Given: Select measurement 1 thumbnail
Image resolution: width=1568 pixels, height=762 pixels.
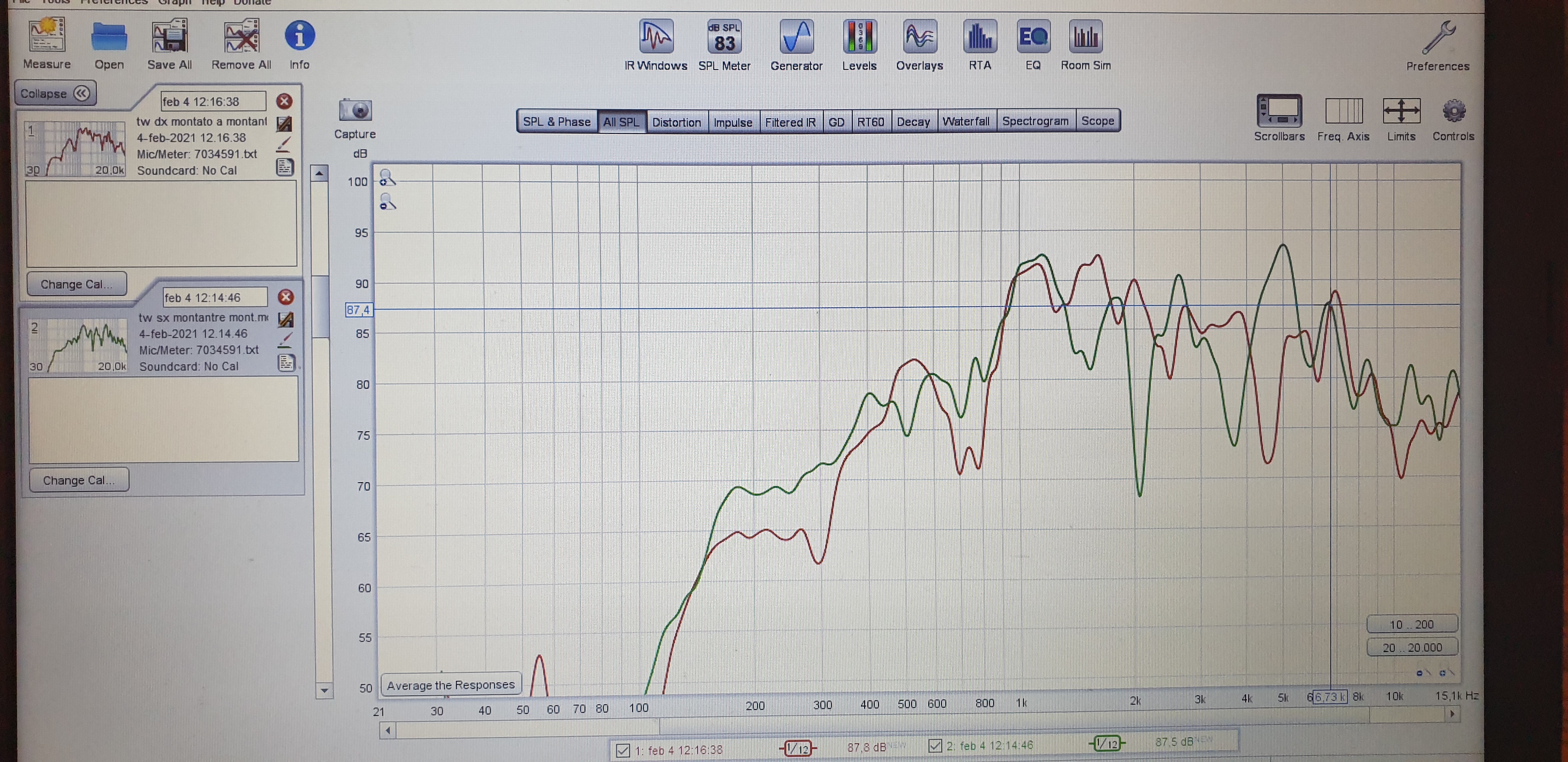Looking at the screenshot, I should coord(75,149).
